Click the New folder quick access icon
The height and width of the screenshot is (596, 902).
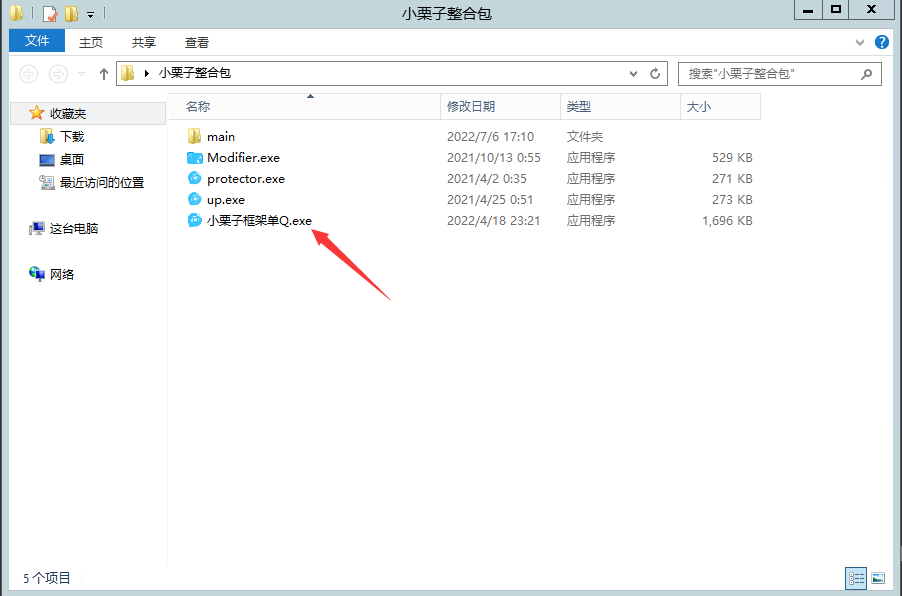point(71,13)
